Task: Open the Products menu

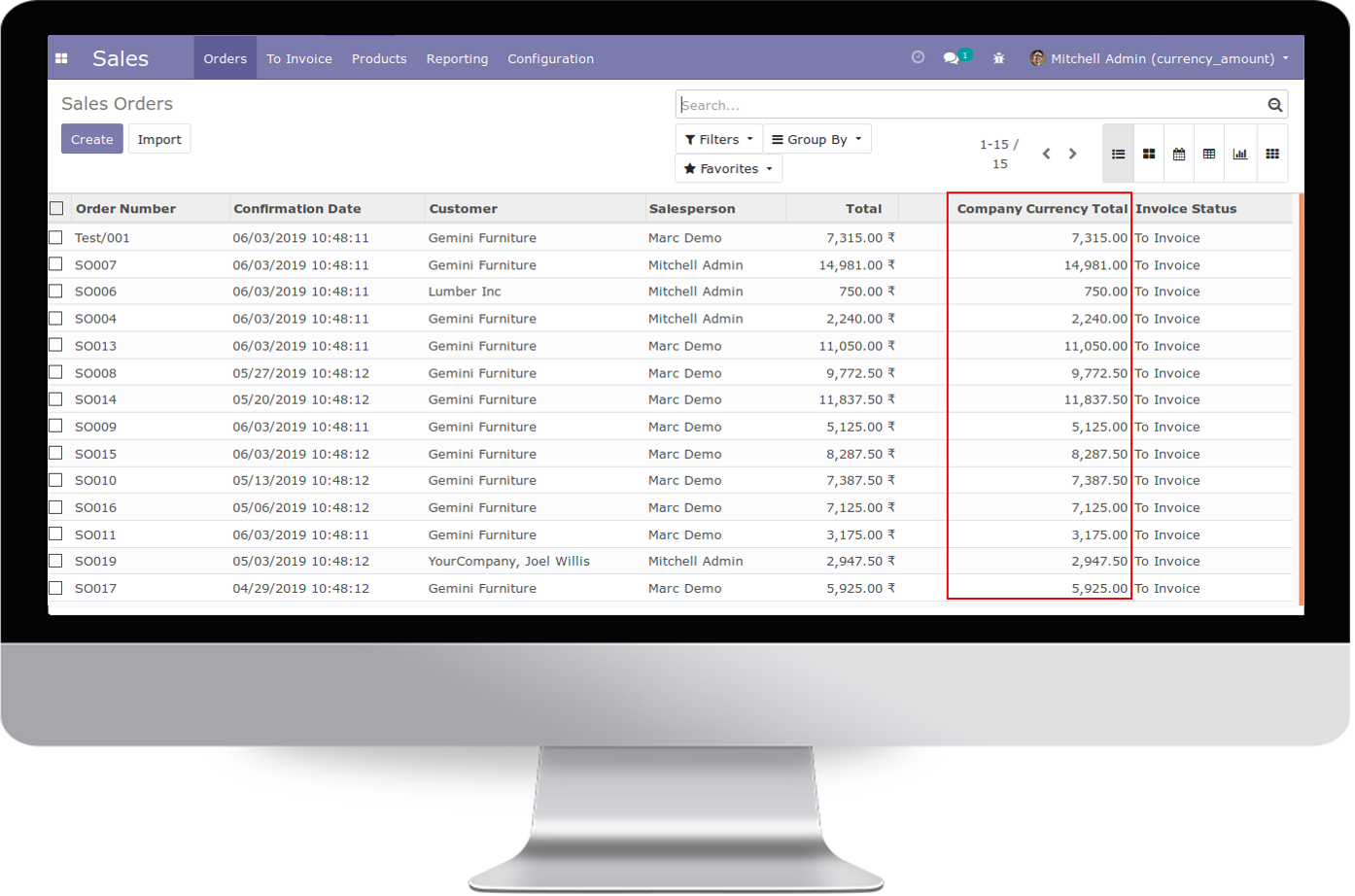Action: point(379,58)
